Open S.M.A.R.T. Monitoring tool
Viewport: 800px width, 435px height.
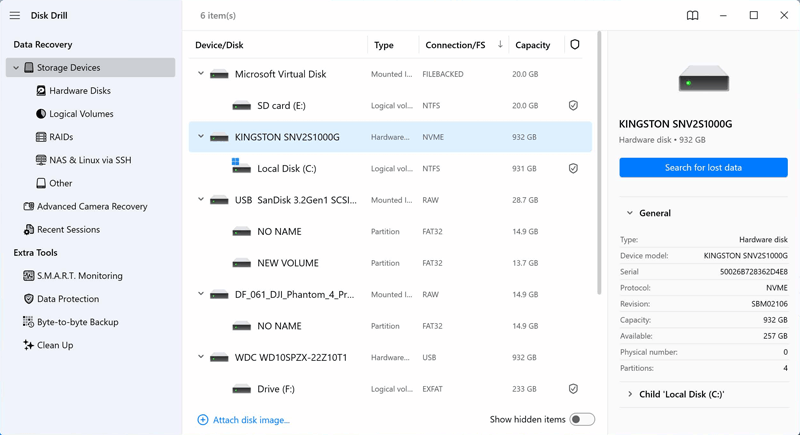click(x=80, y=276)
